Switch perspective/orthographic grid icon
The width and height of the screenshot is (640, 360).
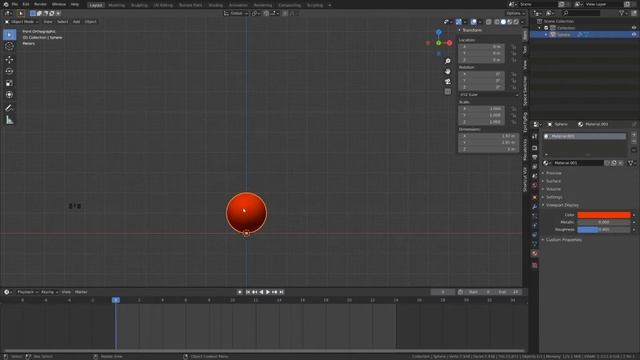click(448, 92)
